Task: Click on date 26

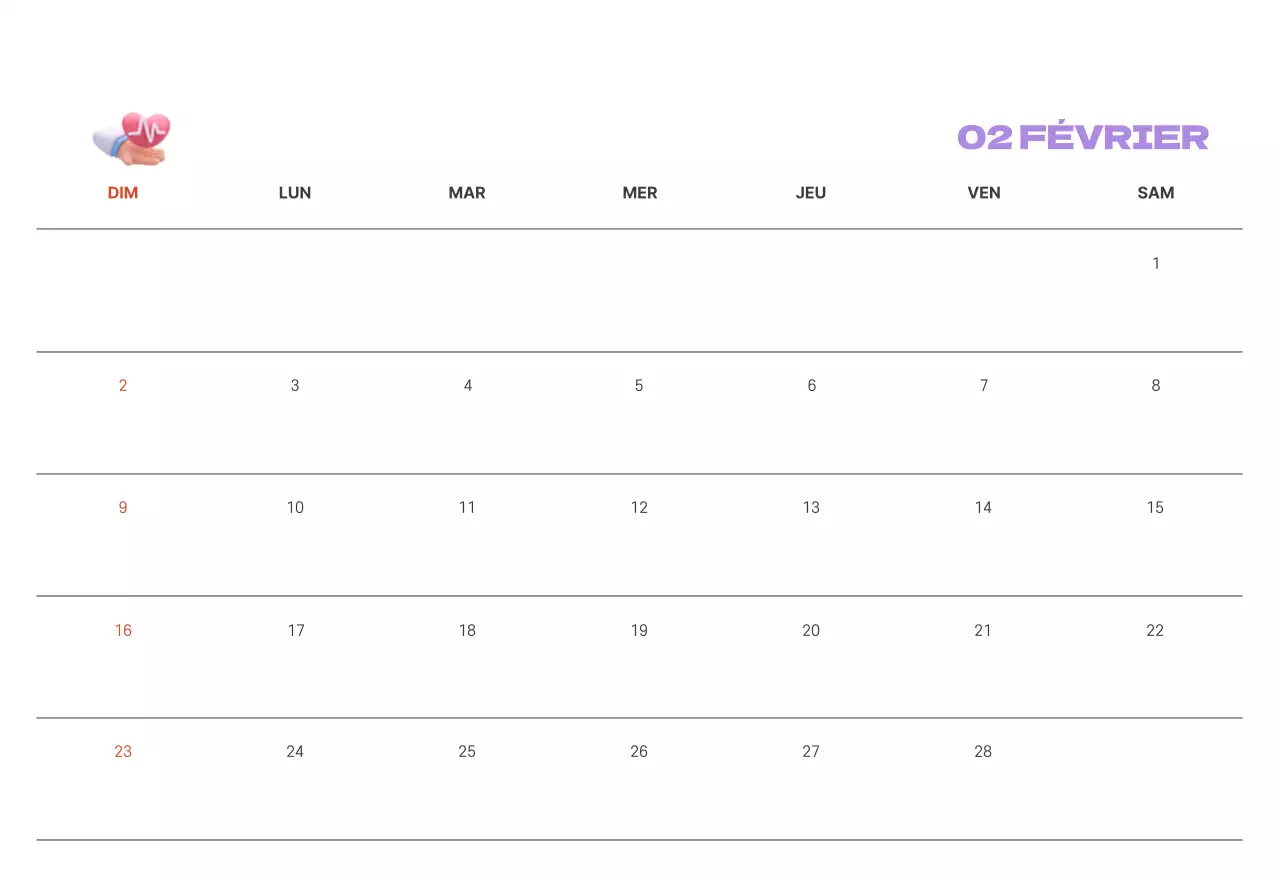Action: (639, 752)
